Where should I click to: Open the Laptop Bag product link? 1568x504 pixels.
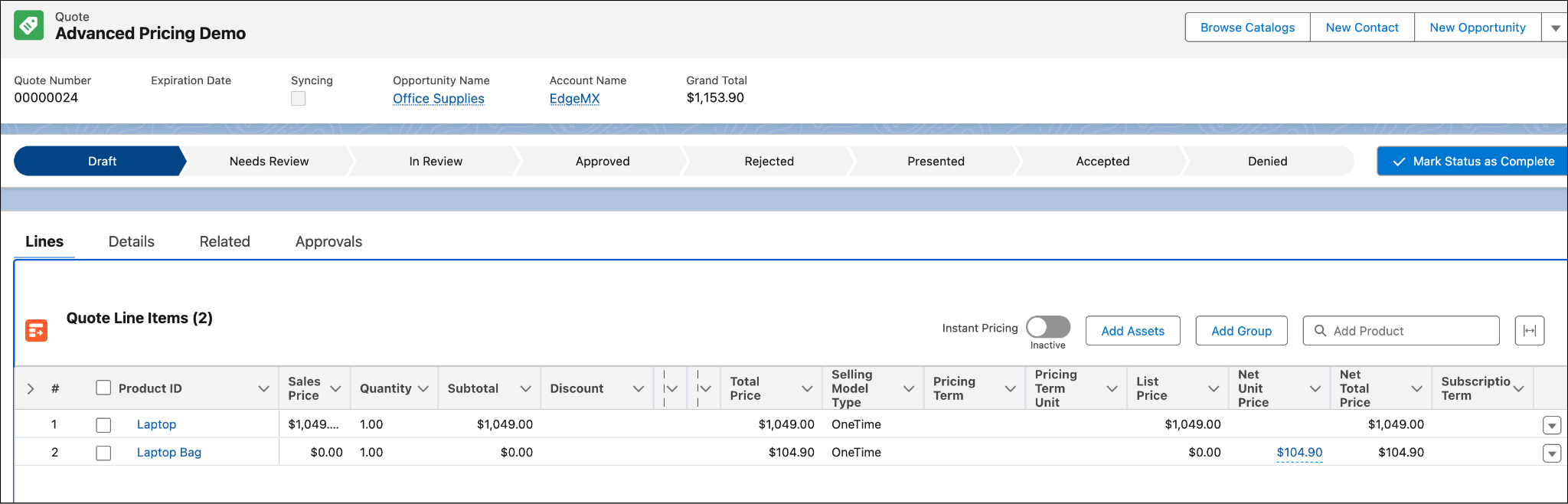tap(169, 453)
